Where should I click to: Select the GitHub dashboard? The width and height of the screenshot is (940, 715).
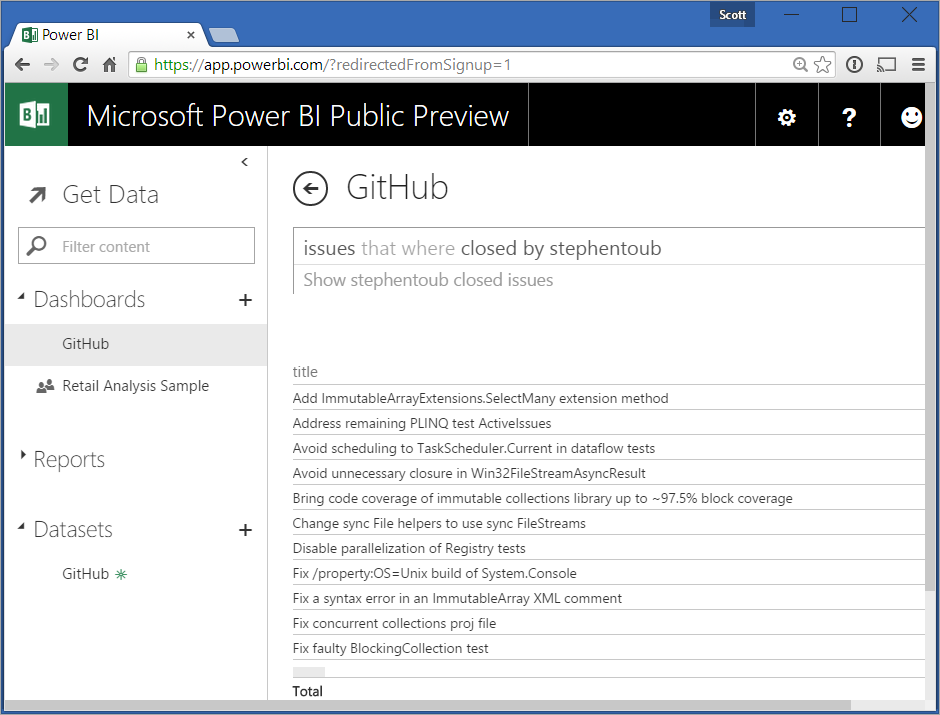point(86,344)
